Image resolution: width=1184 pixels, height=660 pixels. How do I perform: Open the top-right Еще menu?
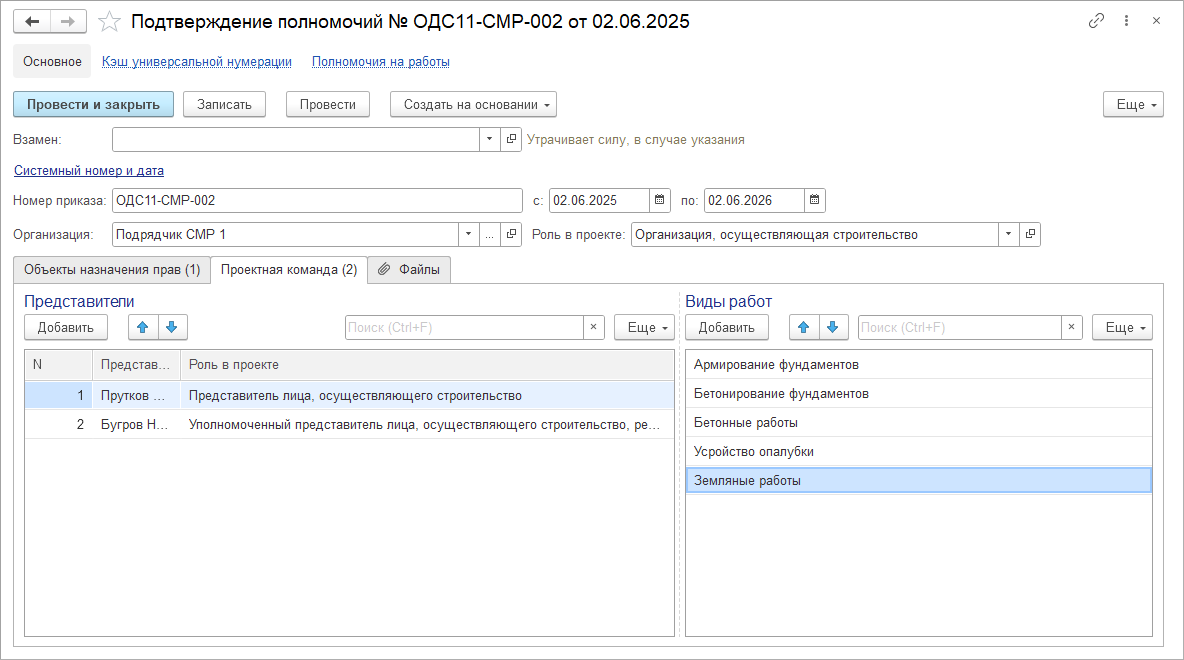[1133, 104]
